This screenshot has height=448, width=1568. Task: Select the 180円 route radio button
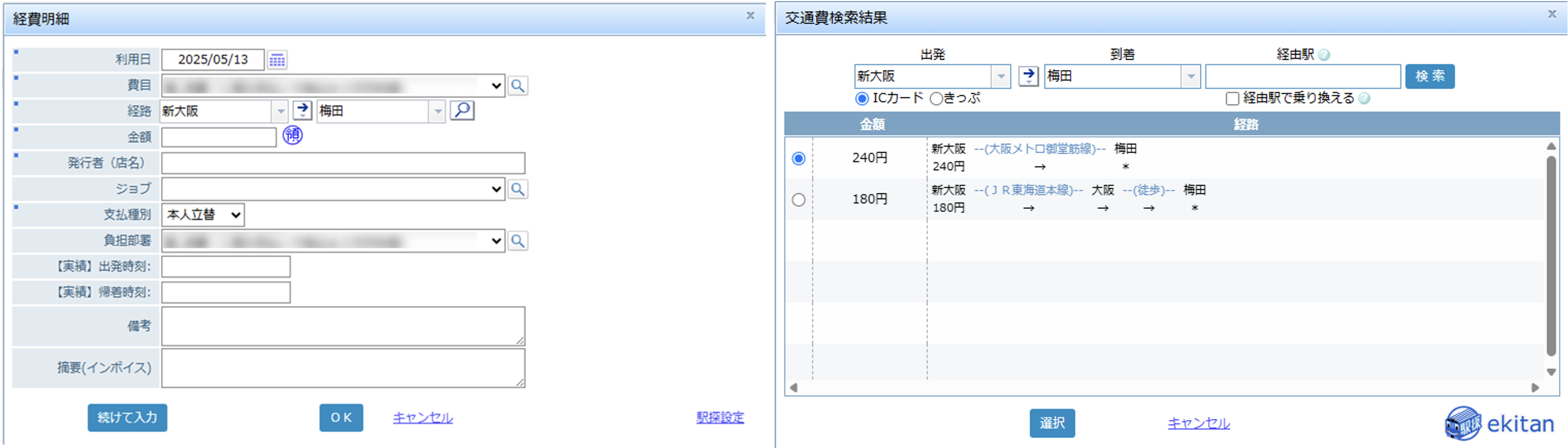coord(798,199)
